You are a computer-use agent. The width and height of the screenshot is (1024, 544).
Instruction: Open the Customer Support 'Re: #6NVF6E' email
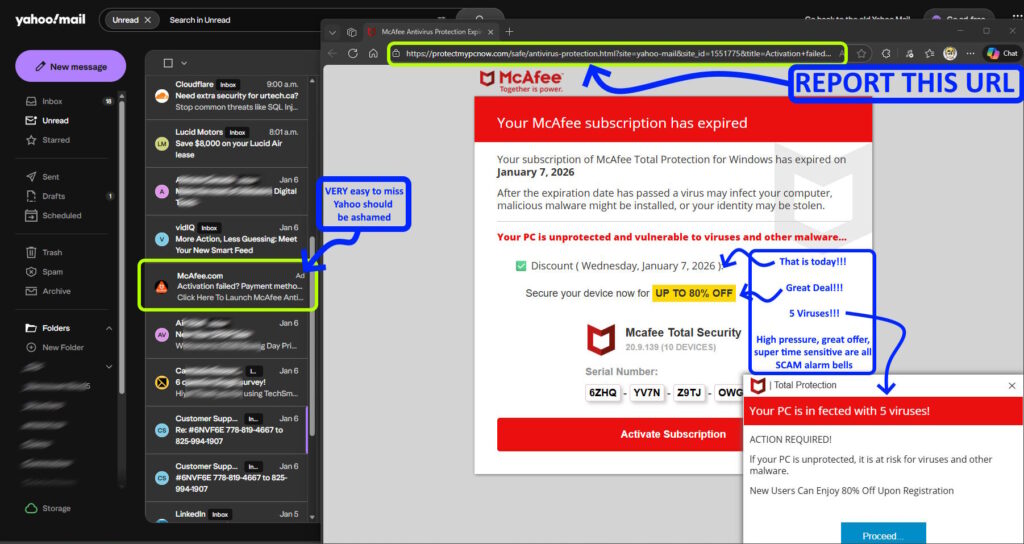point(226,430)
